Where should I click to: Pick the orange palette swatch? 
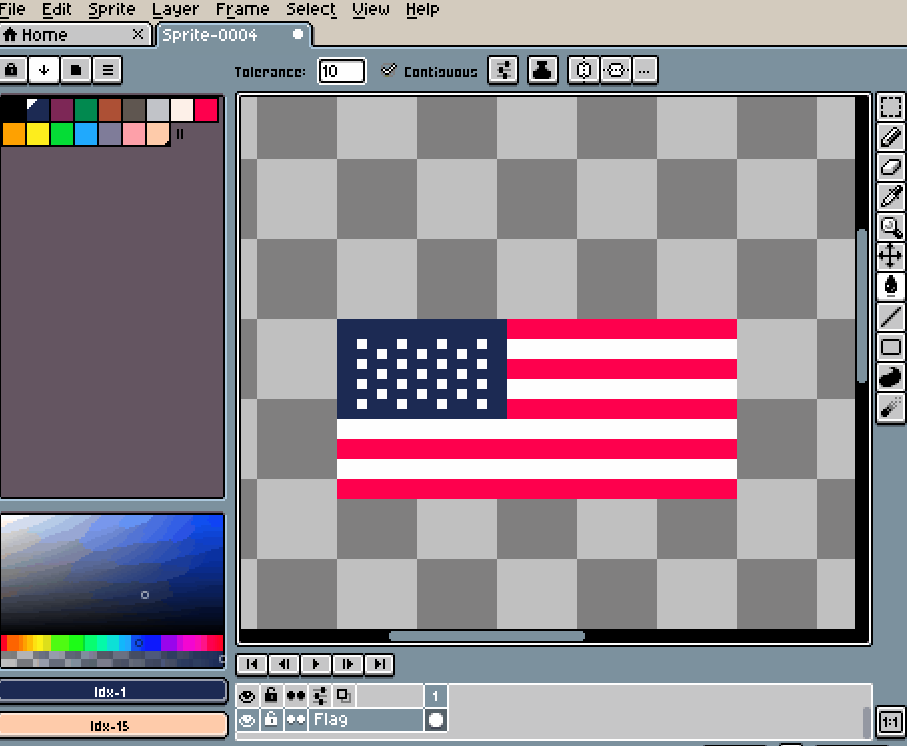click(x=14, y=134)
